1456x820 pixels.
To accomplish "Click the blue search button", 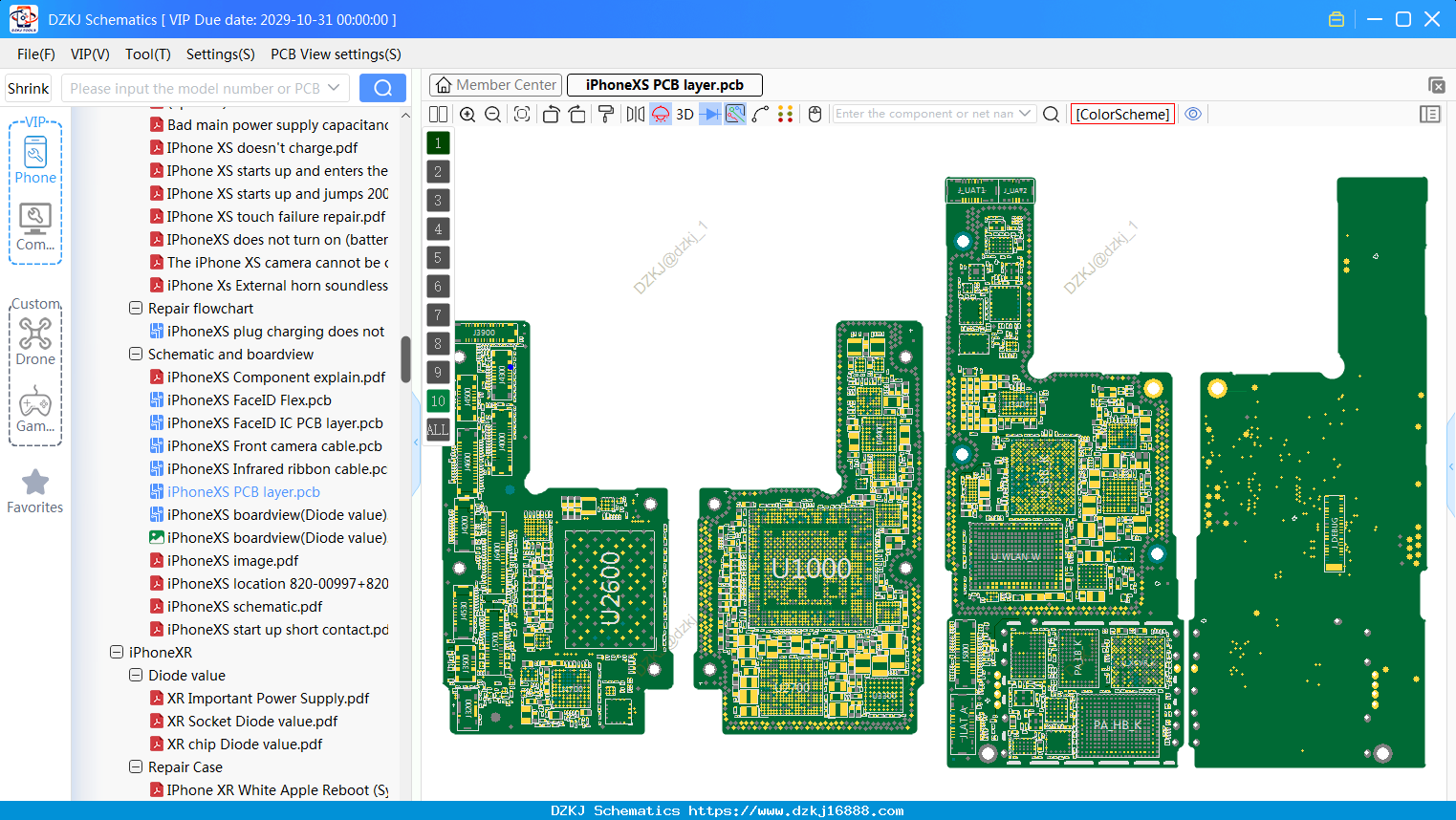I will [x=382, y=88].
